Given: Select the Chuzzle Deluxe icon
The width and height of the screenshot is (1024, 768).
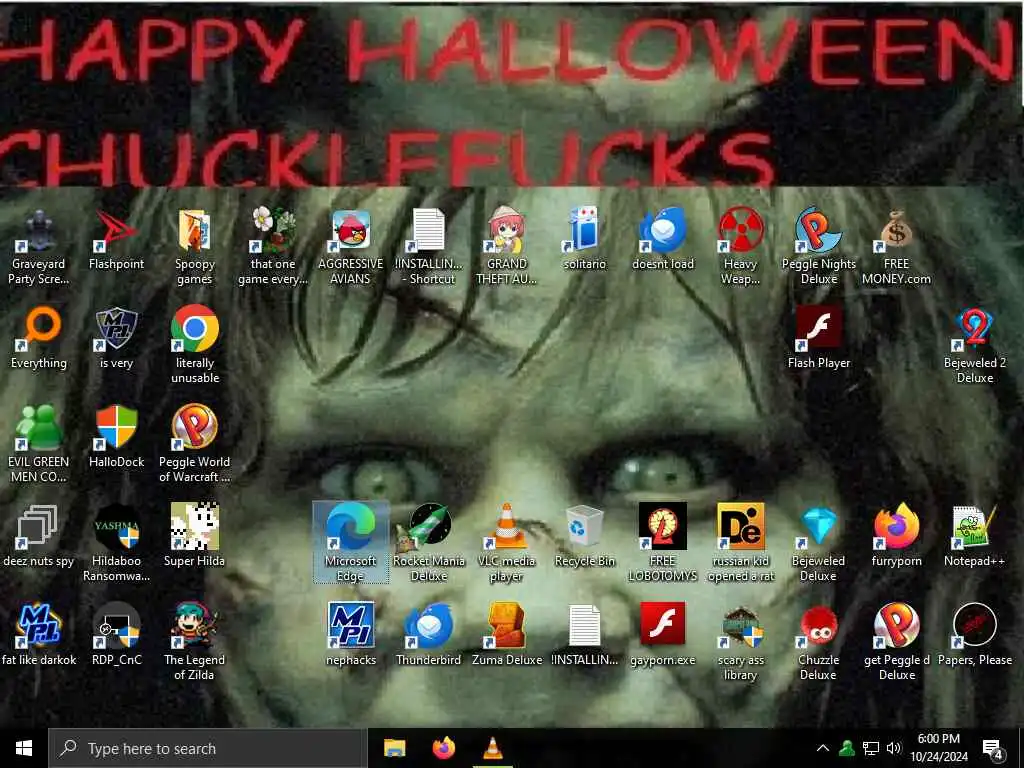Looking at the screenshot, I should pos(819,643).
